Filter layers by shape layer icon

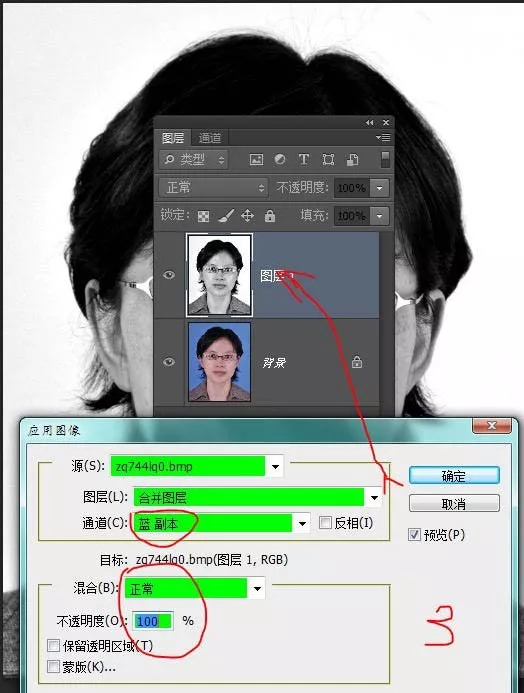328,160
